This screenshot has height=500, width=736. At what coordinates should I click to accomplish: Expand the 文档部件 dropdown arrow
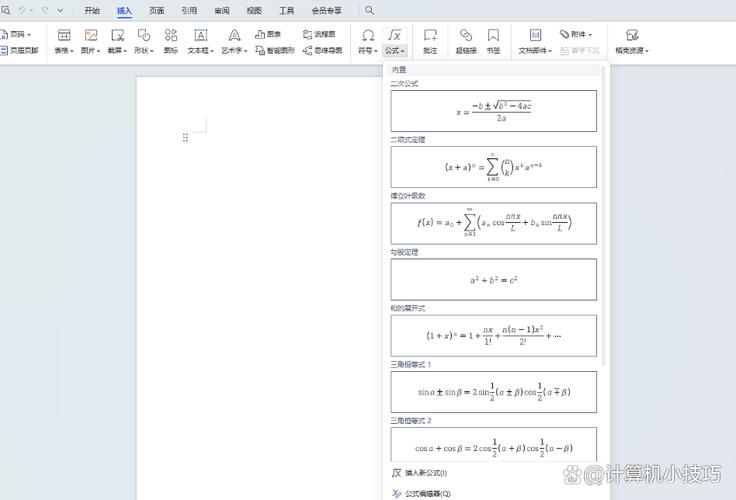[x=550, y=51]
